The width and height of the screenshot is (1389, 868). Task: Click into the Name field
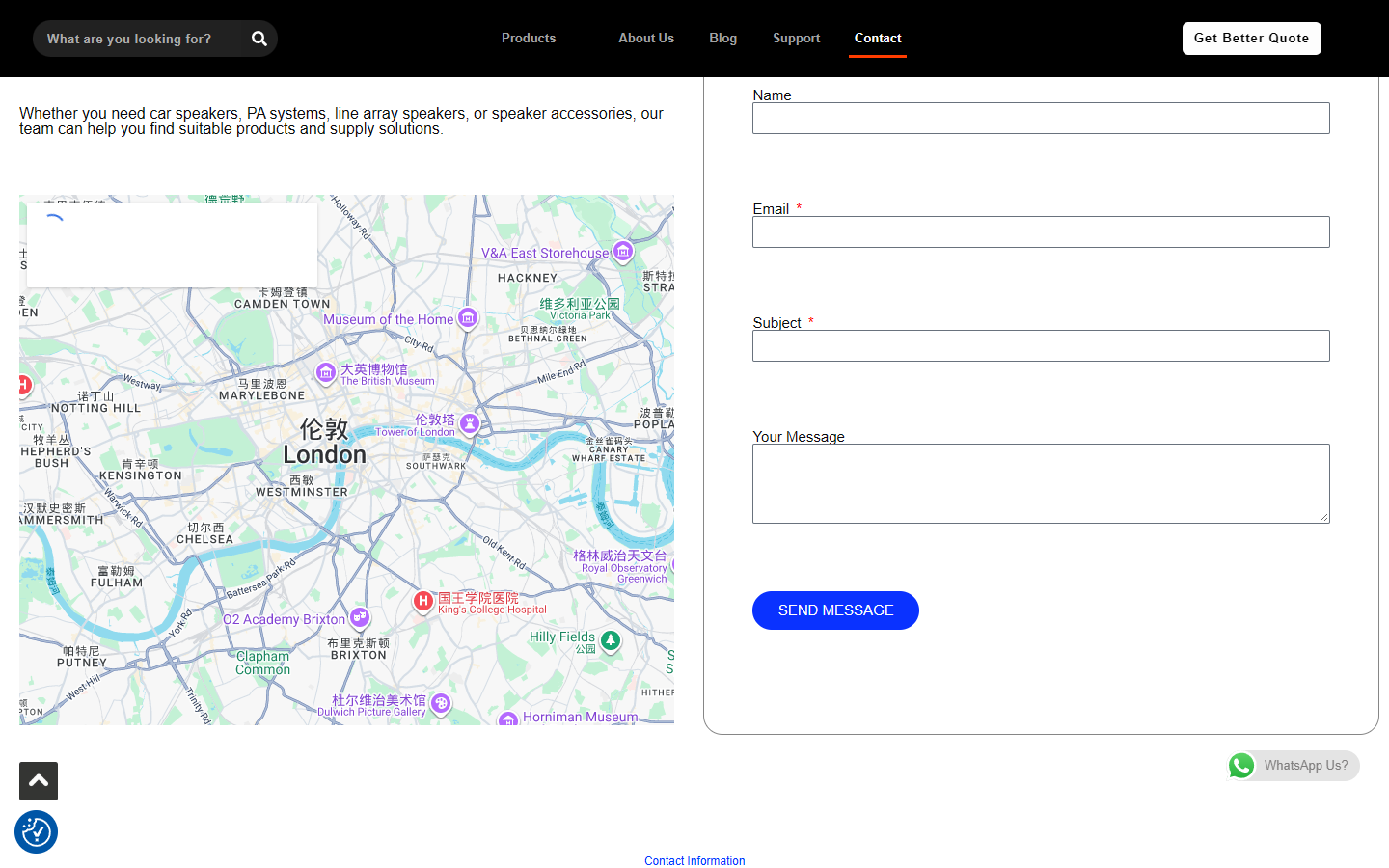[x=1041, y=119]
